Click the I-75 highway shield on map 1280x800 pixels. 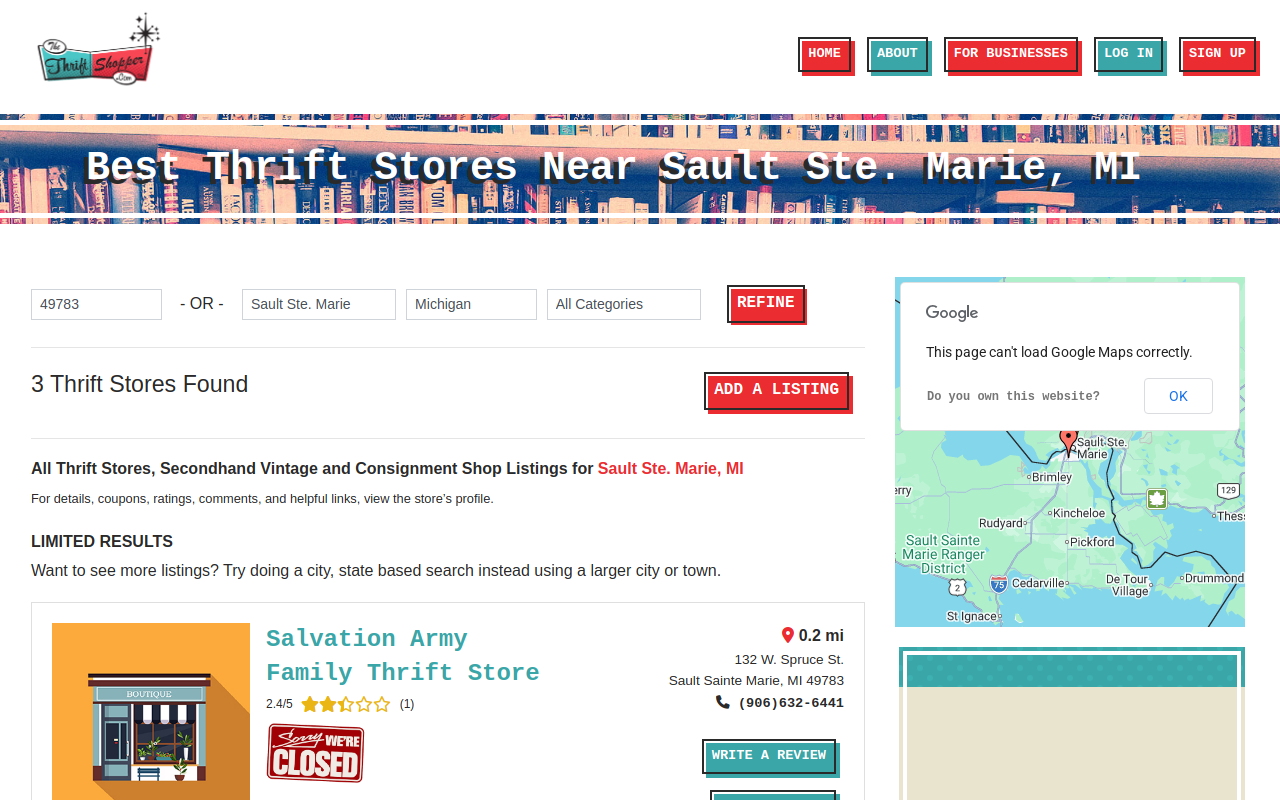[x=998, y=583]
